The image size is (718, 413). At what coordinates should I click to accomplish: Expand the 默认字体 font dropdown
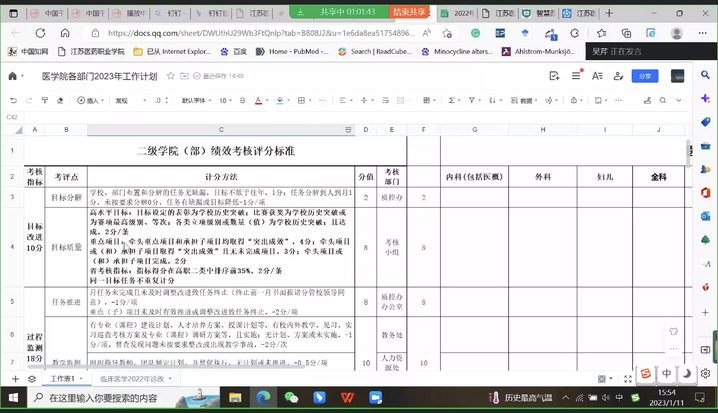click(x=196, y=100)
